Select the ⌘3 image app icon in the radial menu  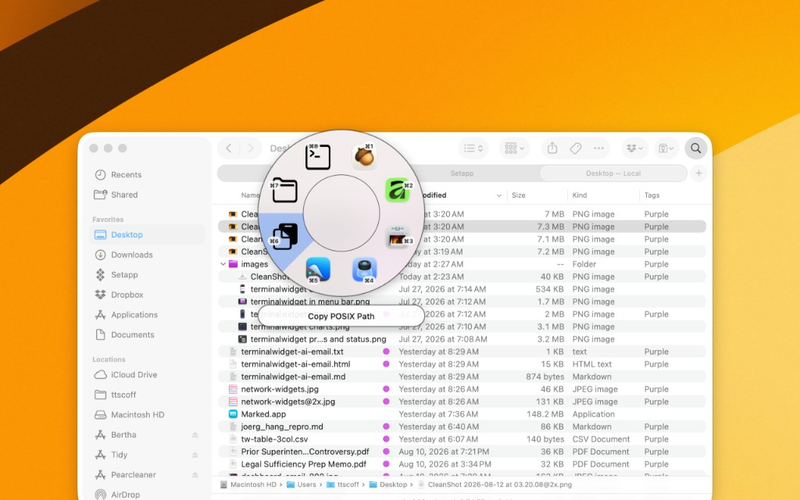pos(398,236)
